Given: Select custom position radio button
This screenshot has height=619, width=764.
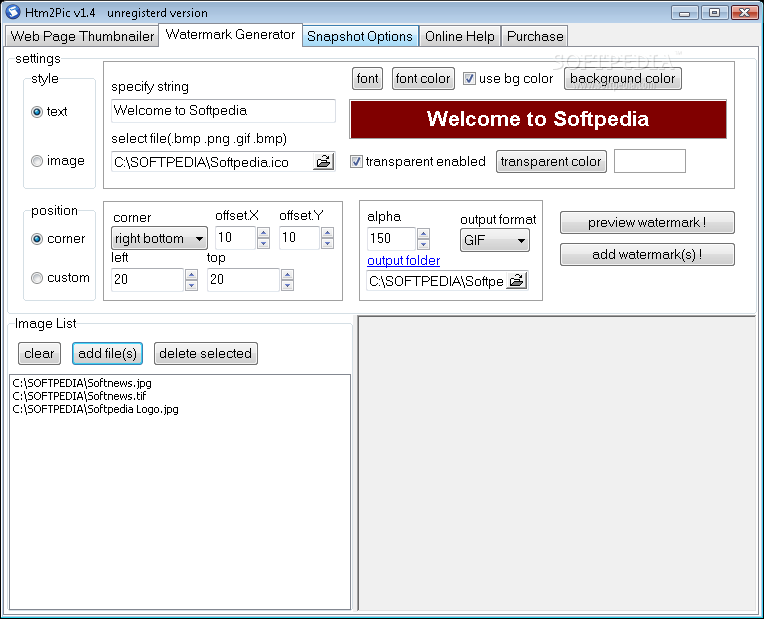Looking at the screenshot, I should pyautogui.click(x=37, y=278).
